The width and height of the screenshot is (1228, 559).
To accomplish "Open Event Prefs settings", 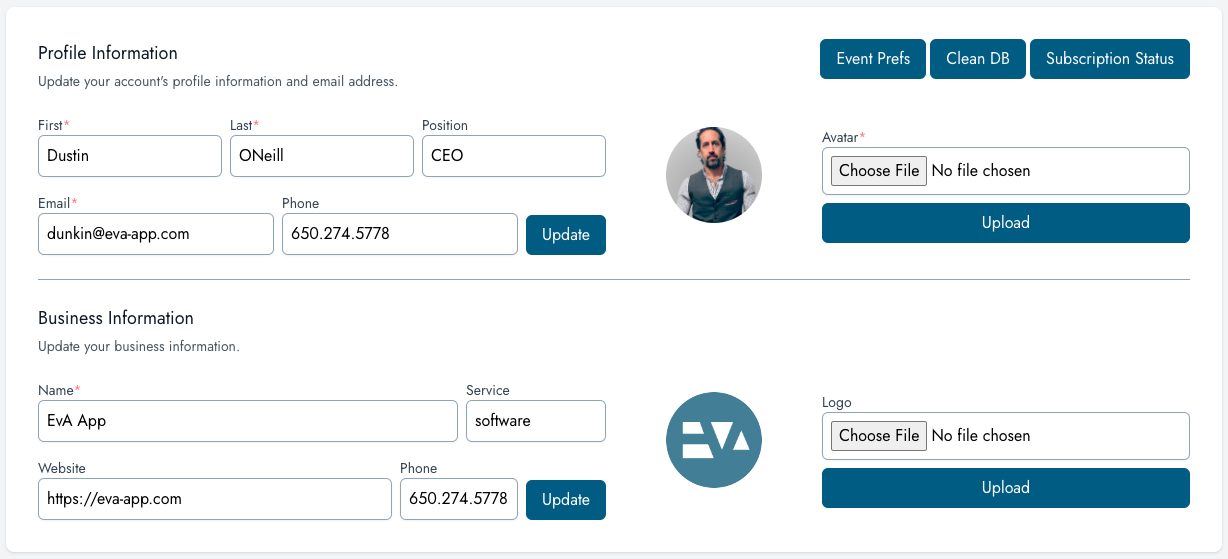I will (x=873, y=59).
